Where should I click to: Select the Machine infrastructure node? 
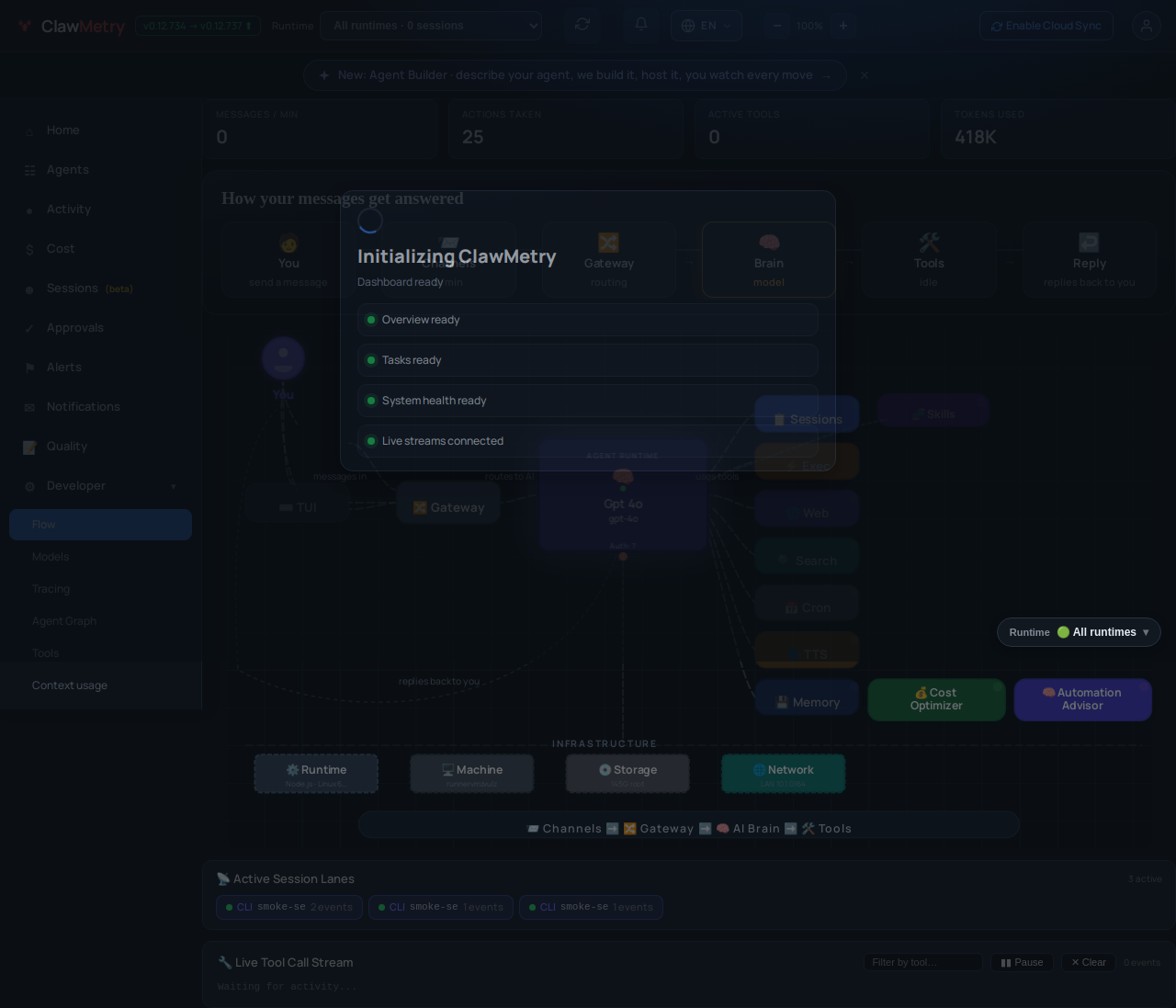tap(472, 774)
